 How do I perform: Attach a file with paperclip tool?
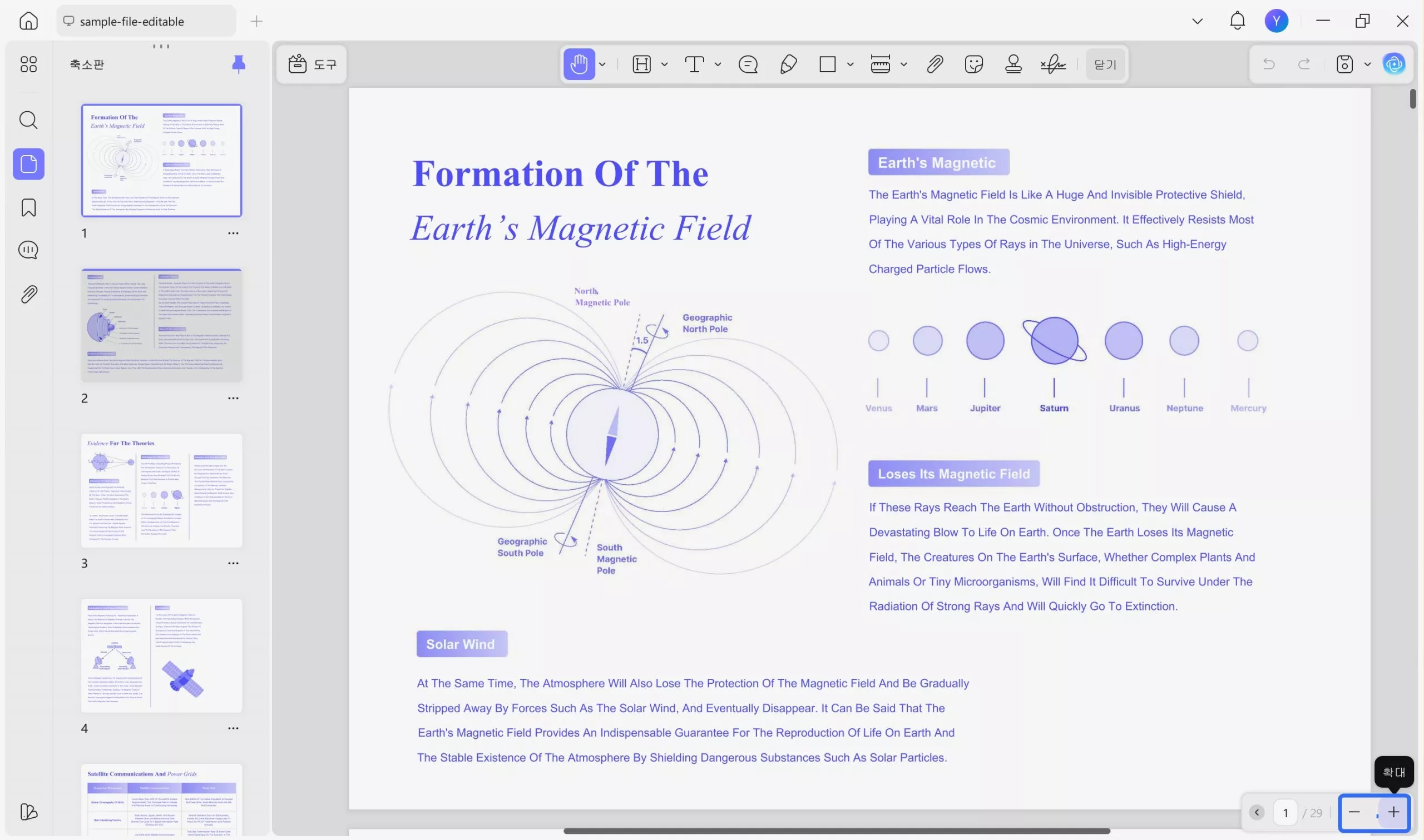[934, 64]
